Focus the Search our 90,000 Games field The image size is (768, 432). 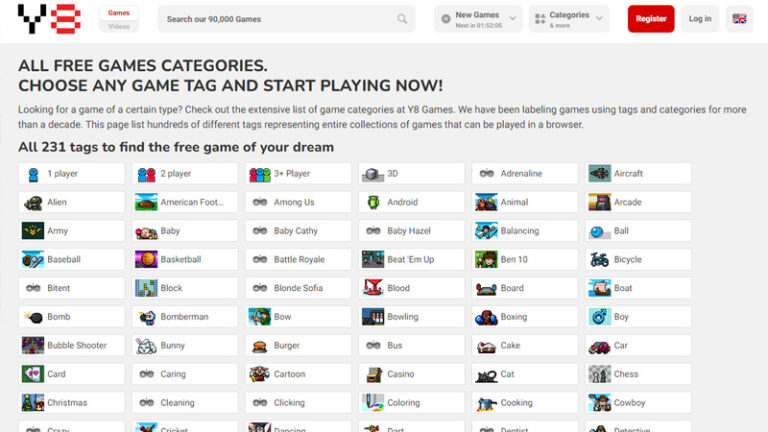(x=275, y=19)
